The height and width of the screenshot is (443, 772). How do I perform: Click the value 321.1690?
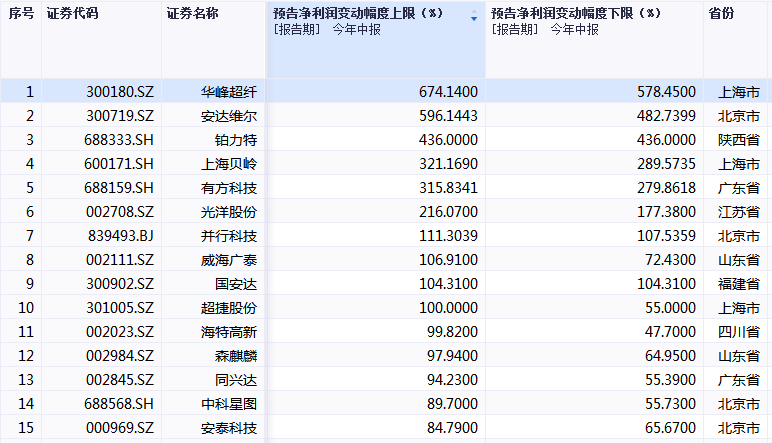pyautogui.click(x=448, y=163)
